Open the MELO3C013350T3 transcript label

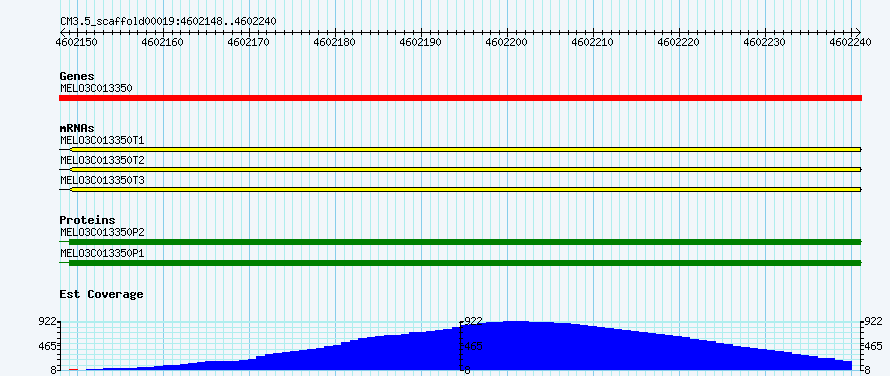point(102,180)
